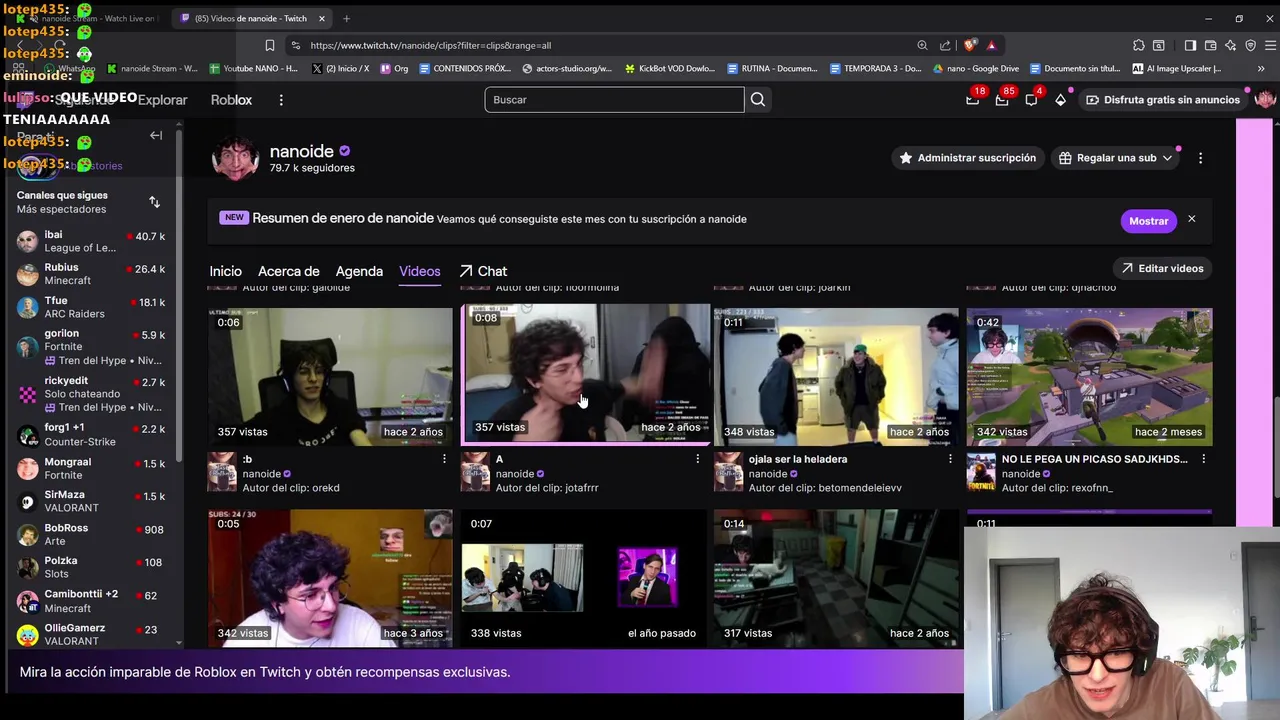Close the Resumen de enero banner
The image size is (1280, 720).
pos(1191,219)
